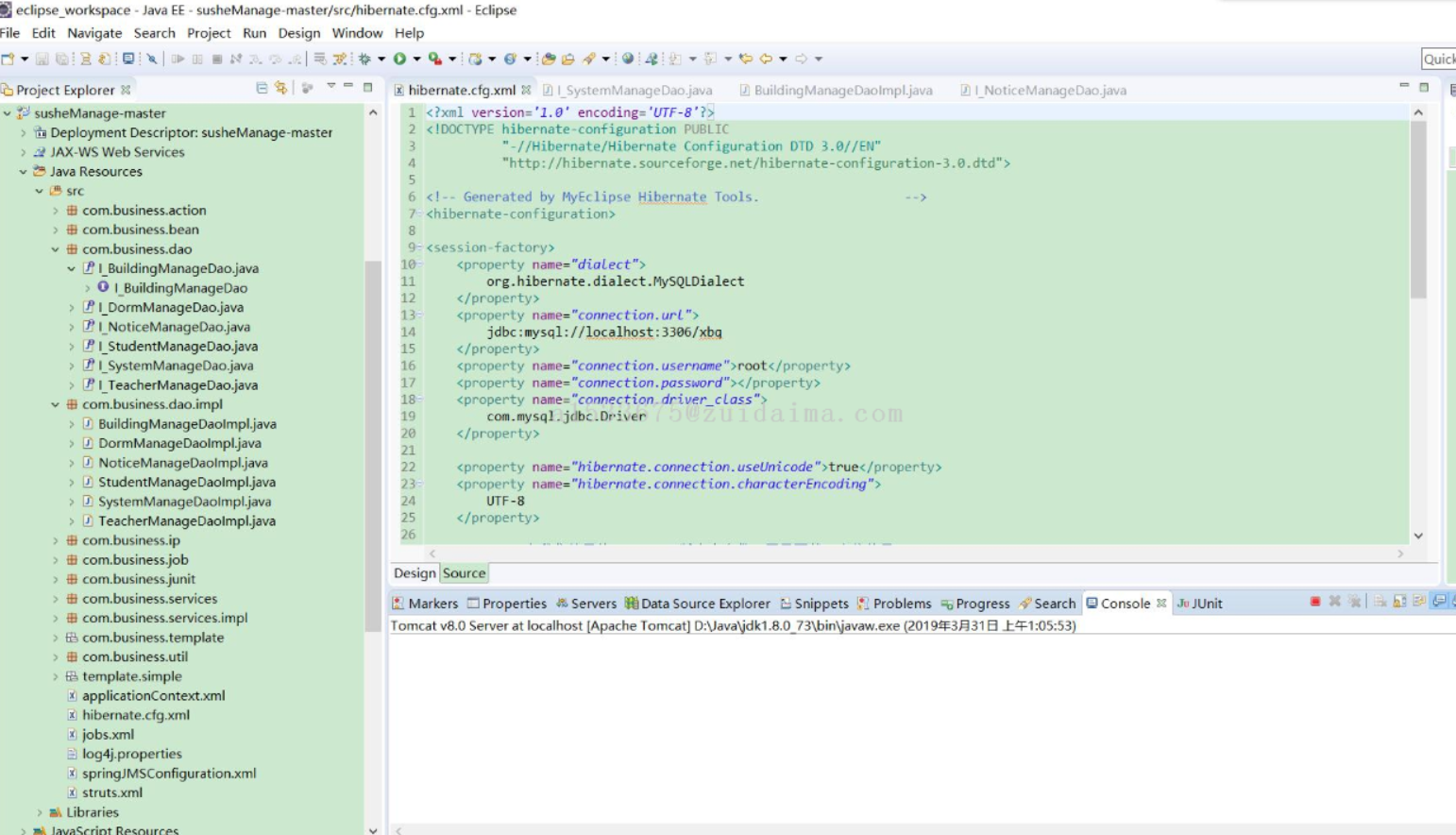This screenshot has width=1456, height=835.
Task: Toggle Link with Editor in Project Explorer
Action: pos(281,88)
